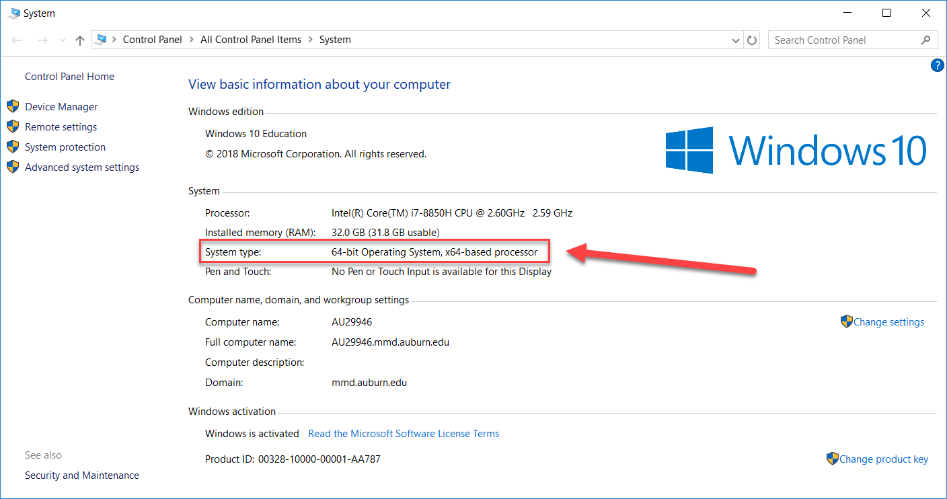This screenshot has width=947, height=499.
Task: Click the Device Manager shield icon
Action: [13, 106]
